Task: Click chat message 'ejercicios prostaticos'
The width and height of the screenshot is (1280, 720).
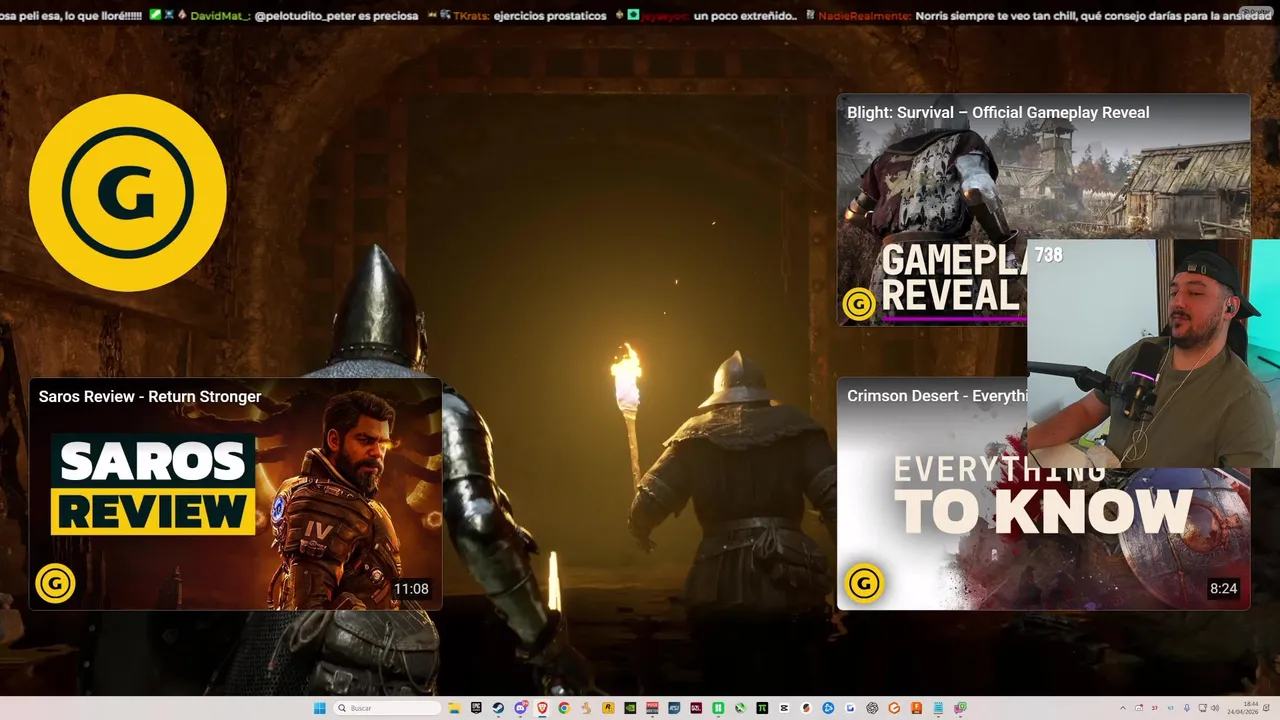Action: pyautogui.click(x=550, y=16)
